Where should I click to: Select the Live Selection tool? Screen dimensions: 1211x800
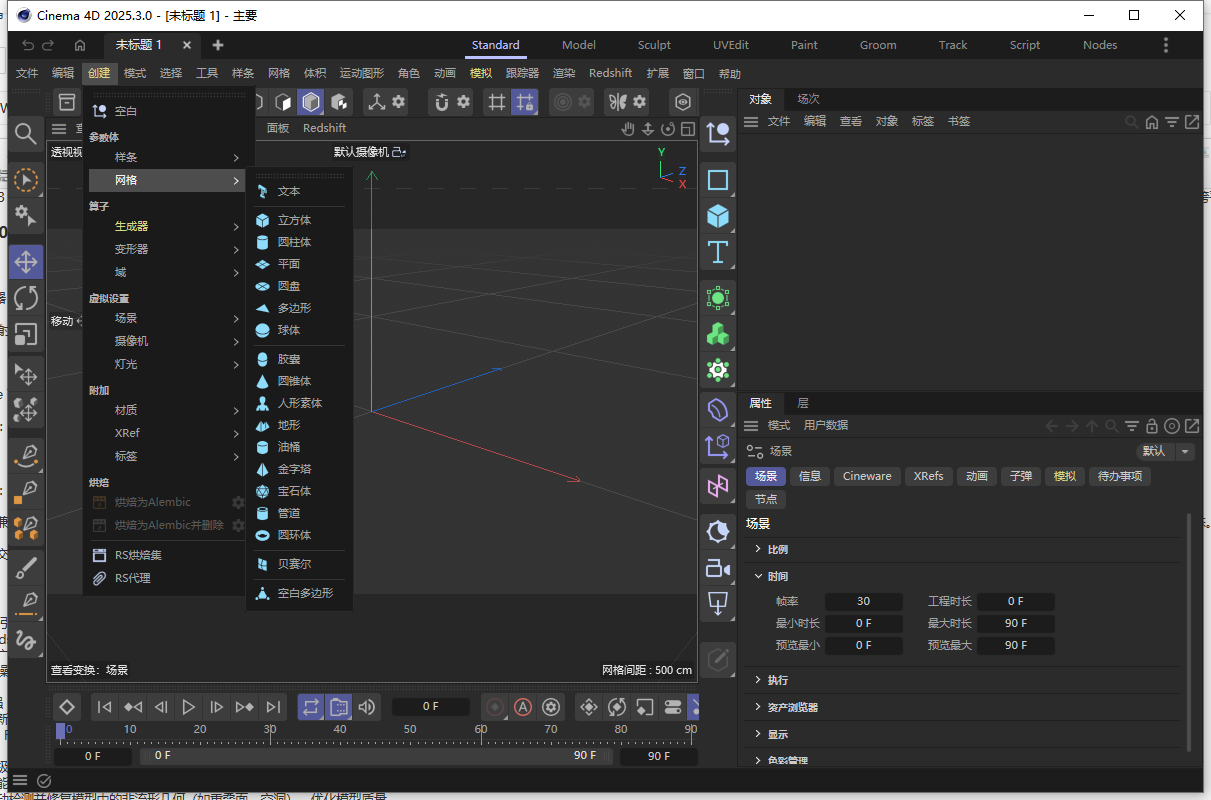(26, 180)
